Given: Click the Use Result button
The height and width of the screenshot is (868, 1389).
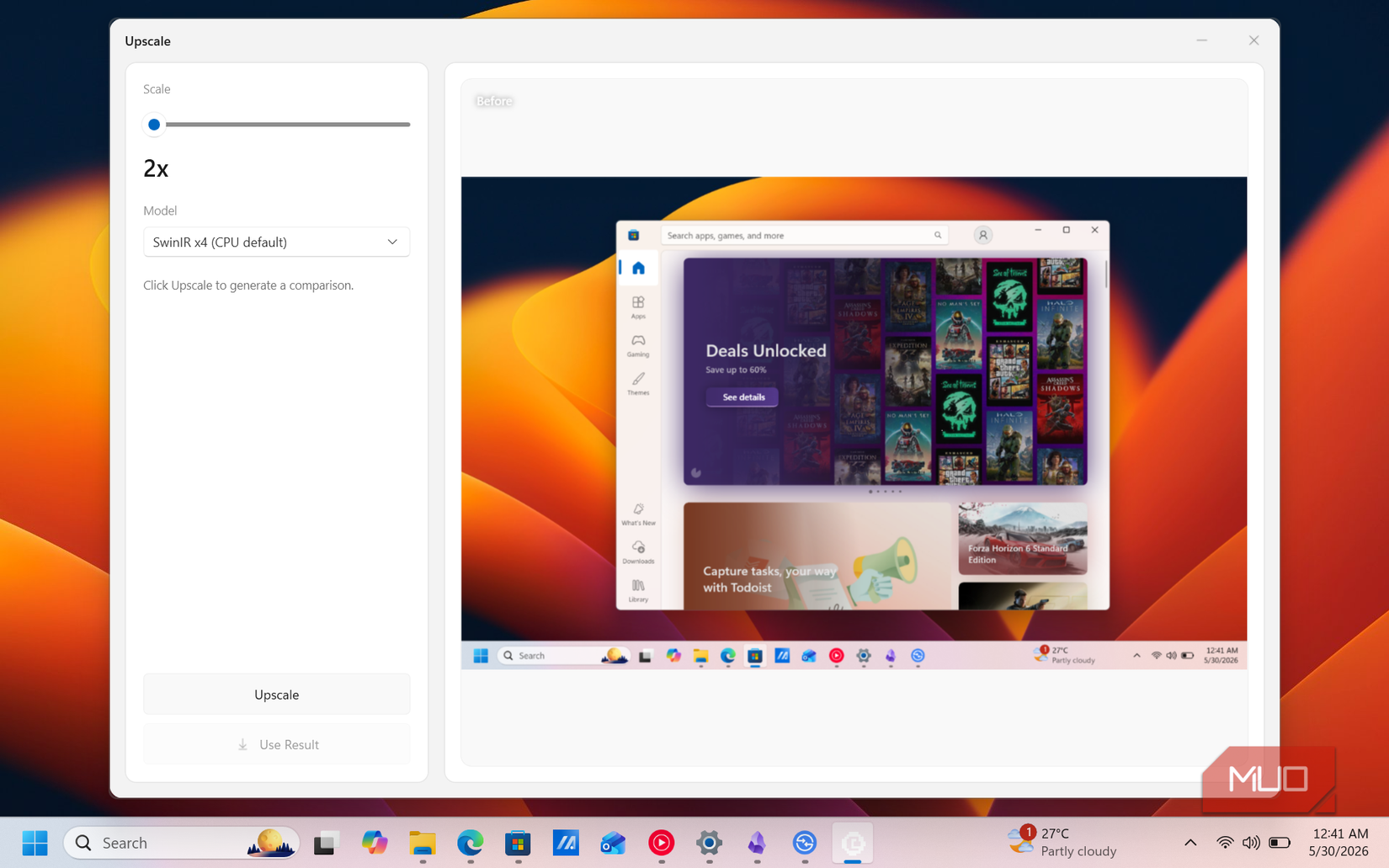Looking at the screenshot, I should [276, 744].
